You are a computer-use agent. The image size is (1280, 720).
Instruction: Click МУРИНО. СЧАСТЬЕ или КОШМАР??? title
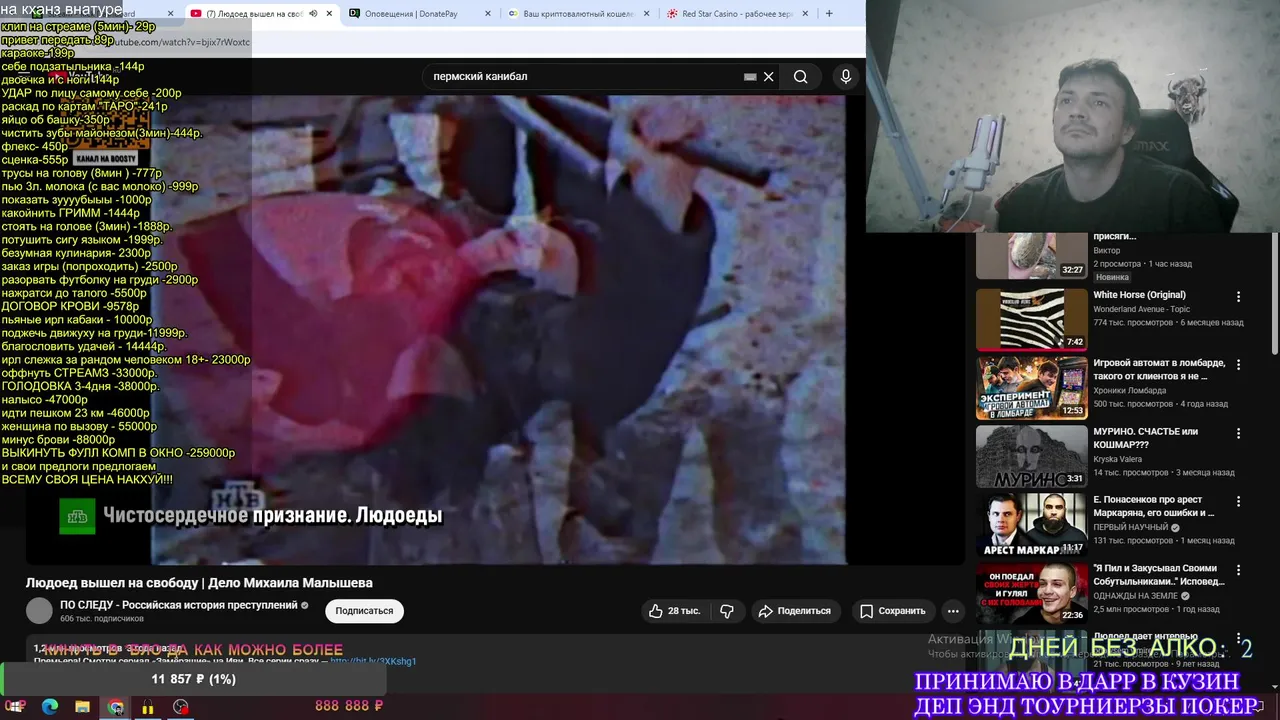pos(1145,438)
